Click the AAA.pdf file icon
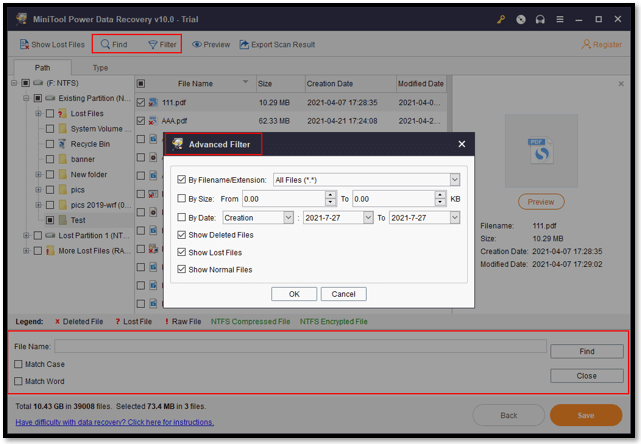This screenshot has width=641, height=444. point(153,121)
